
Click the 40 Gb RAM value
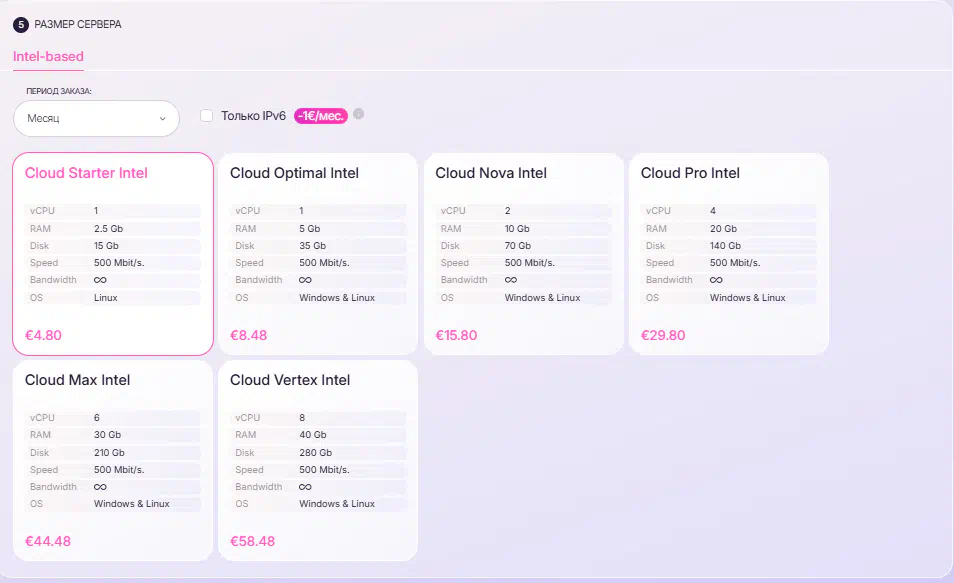click(313, 435)
